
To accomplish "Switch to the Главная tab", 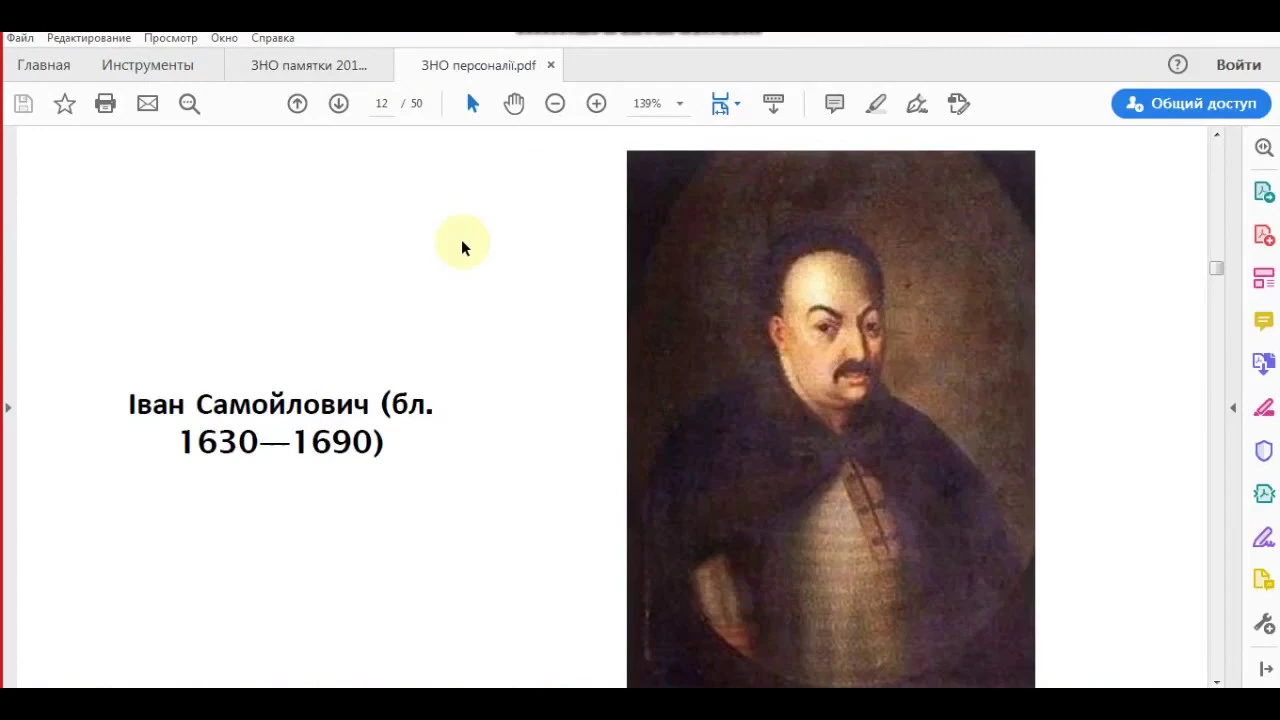I will coord(44,65).
